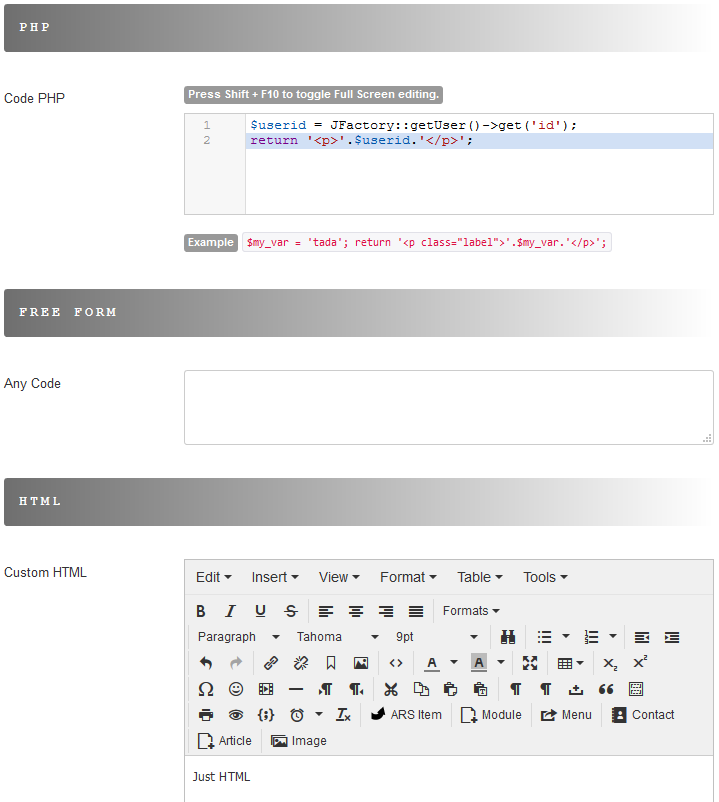Justify the text
Screen dimensions: 719x802
coord(416,611)
